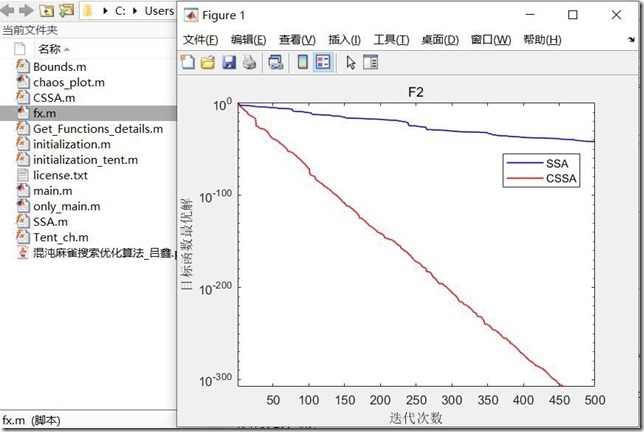Click the Link Plot icon in toolbar
The image size is (644, 432).
[276, 62]
